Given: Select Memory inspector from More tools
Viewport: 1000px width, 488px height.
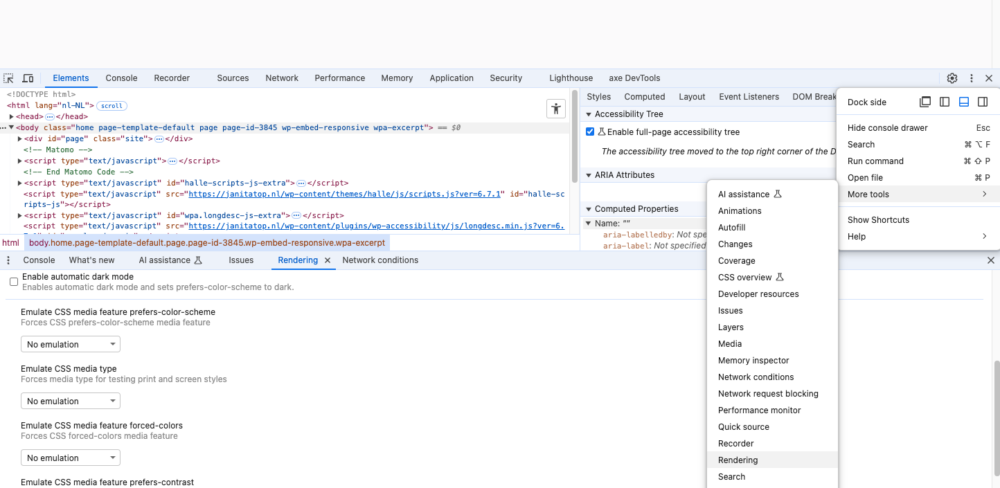Looking at the screenshot, I should pos(772,360).
